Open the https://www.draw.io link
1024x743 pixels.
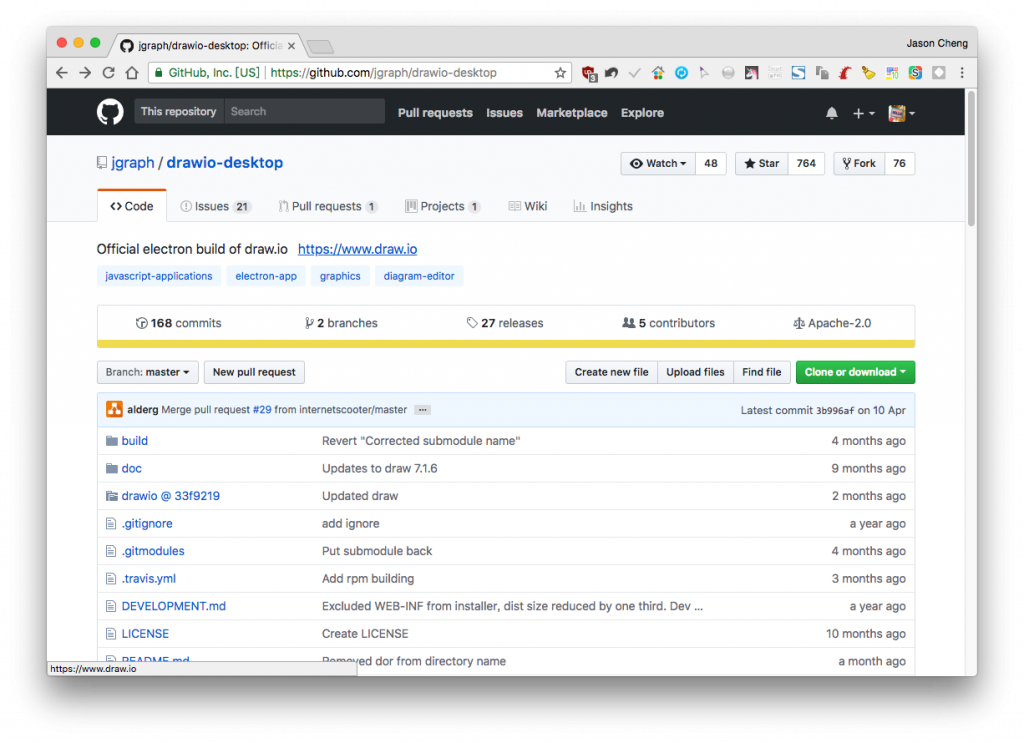pyautogui.click(x=357, y=249)
